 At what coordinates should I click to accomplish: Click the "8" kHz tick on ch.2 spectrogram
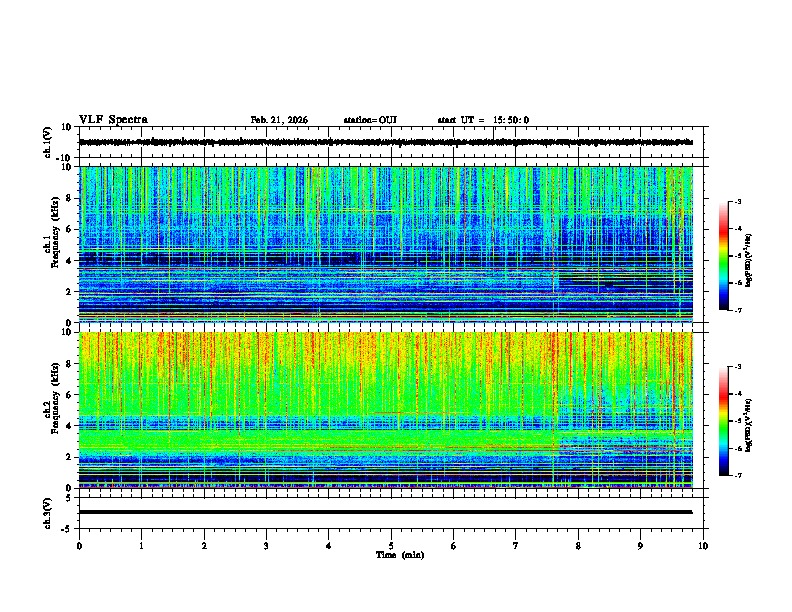[x=69, y=364]
